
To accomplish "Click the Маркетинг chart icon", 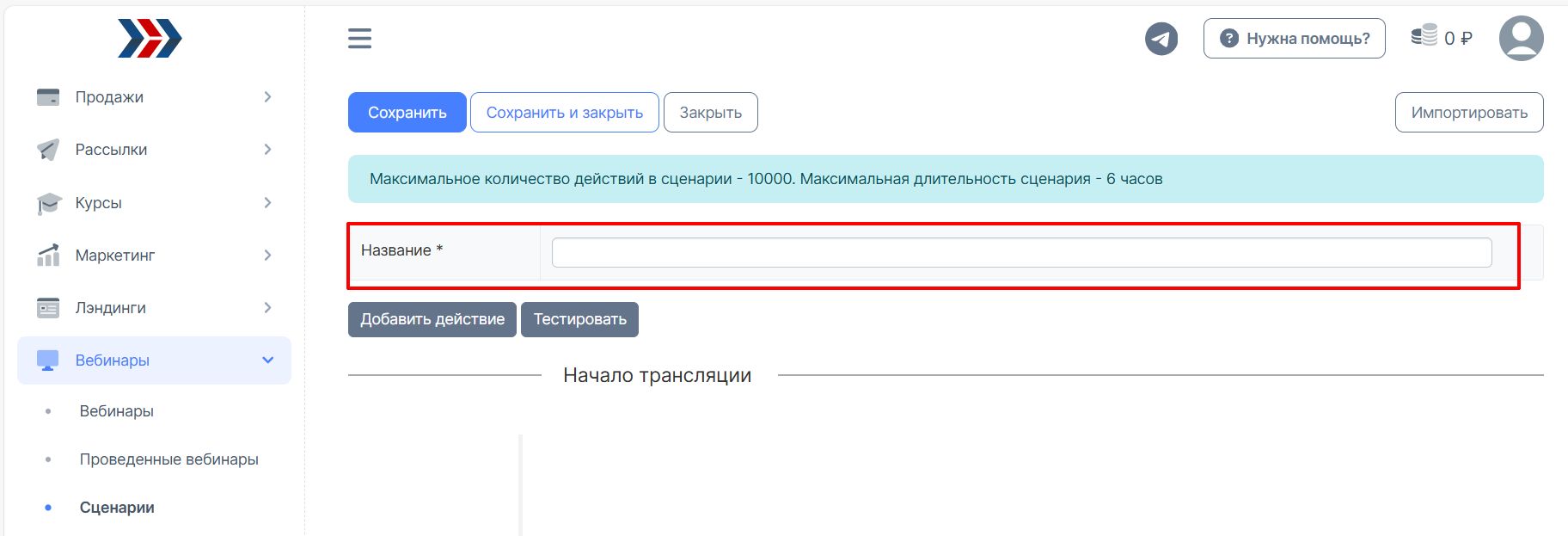I will point(48,256).
